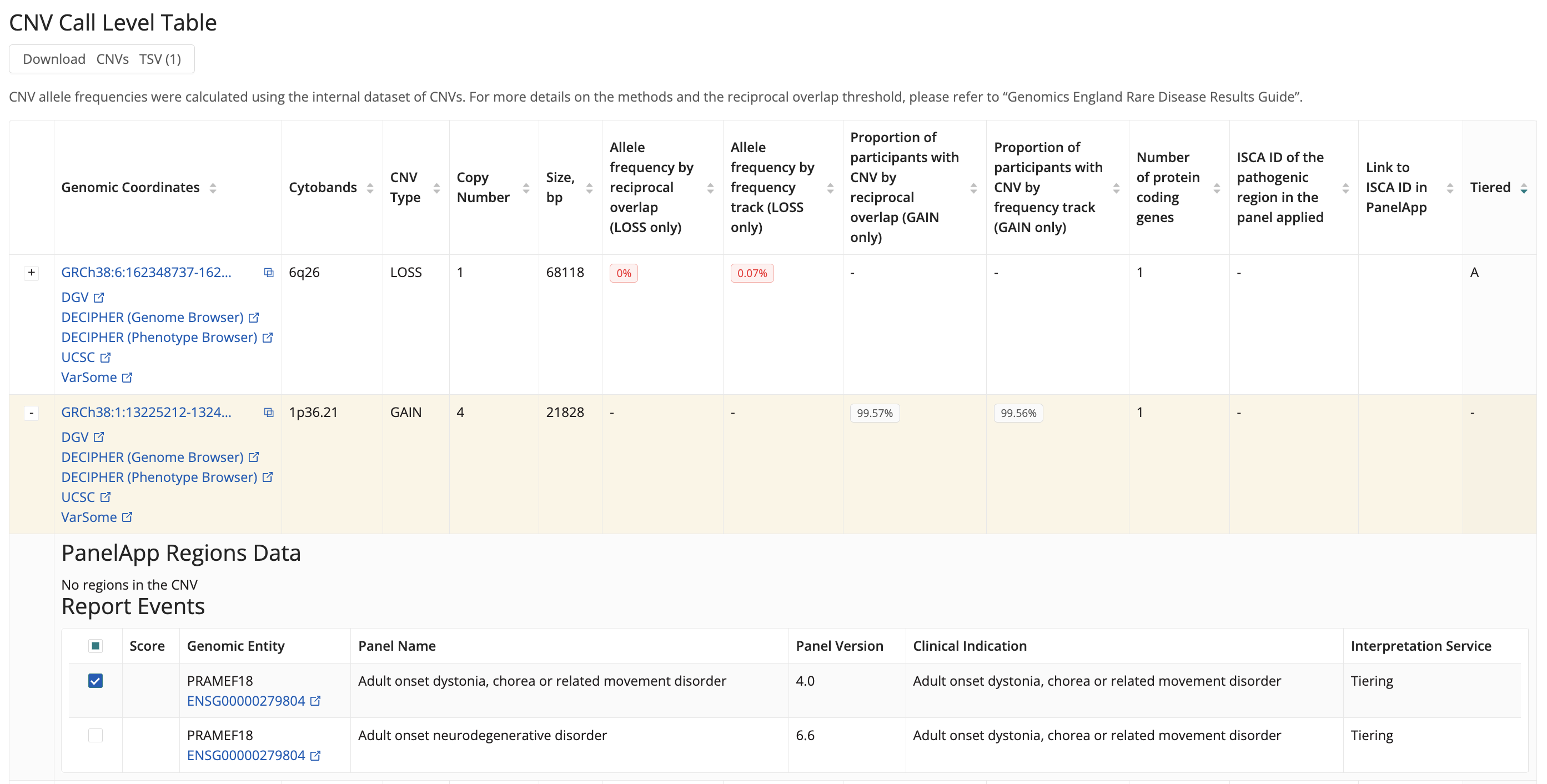Download CNVs TSV file
Viewport: 1547px width, 784px height.
[x=102, y=59]
